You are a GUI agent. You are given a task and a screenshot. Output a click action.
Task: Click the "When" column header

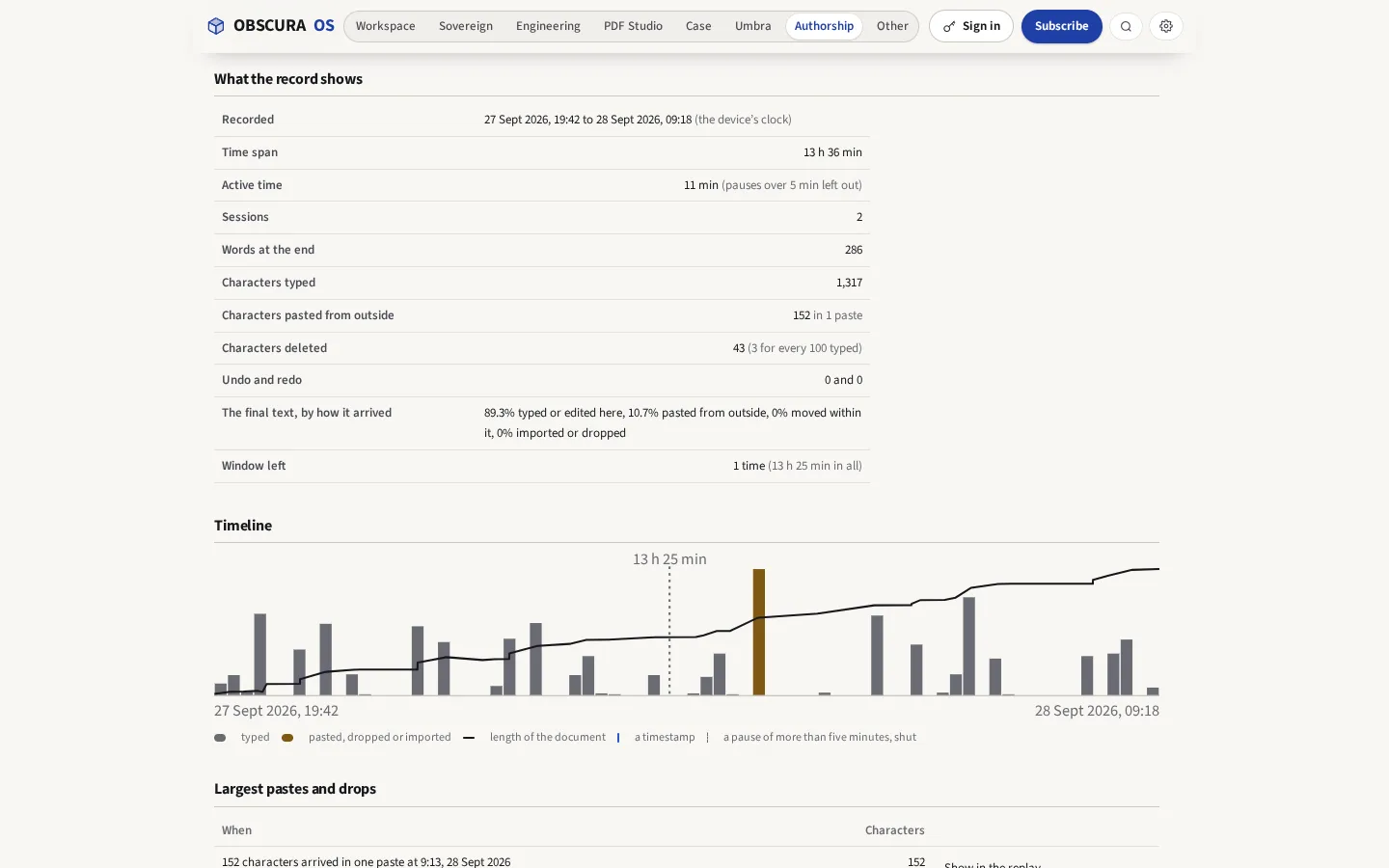(x=236, y=830)
